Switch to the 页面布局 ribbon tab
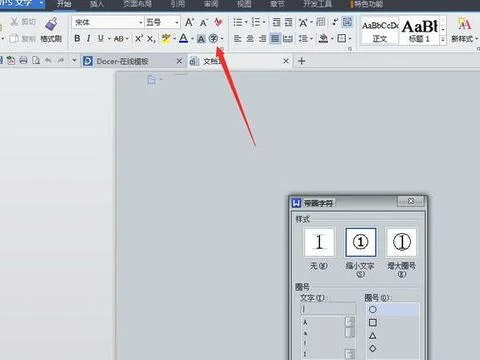 137,4
